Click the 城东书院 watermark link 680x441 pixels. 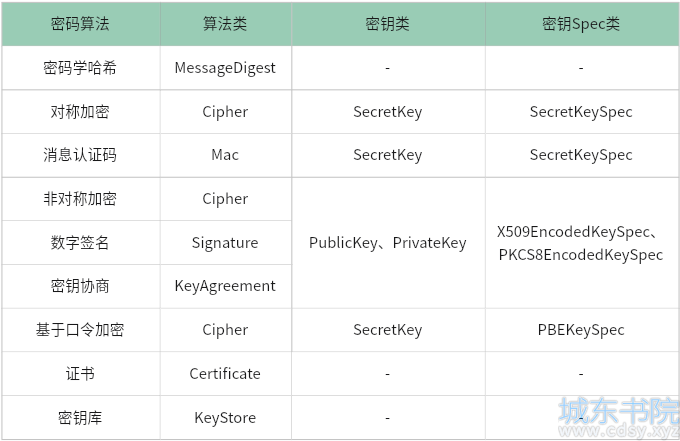(619, 417)
